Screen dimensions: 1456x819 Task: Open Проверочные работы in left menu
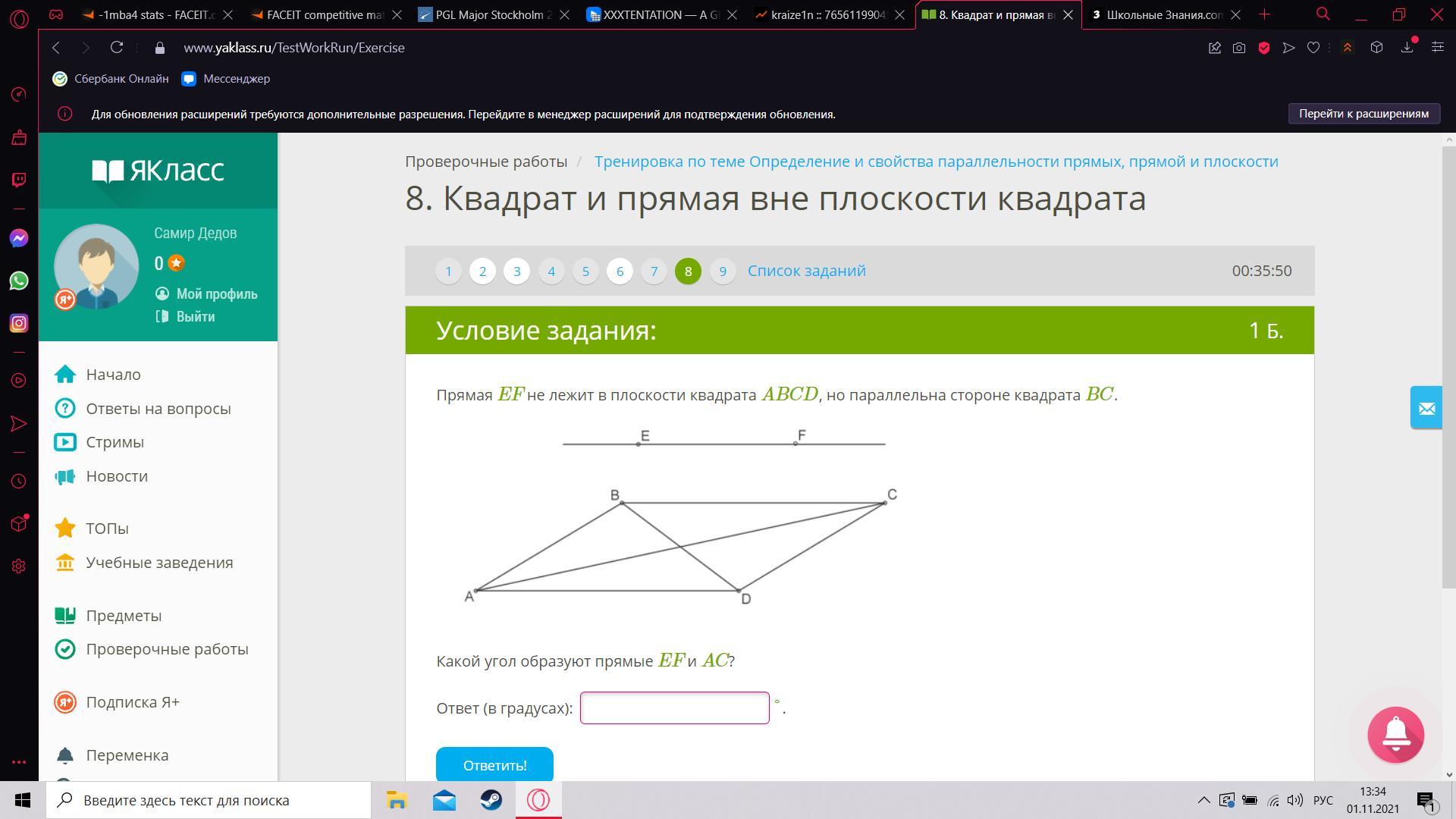(167, 649)
